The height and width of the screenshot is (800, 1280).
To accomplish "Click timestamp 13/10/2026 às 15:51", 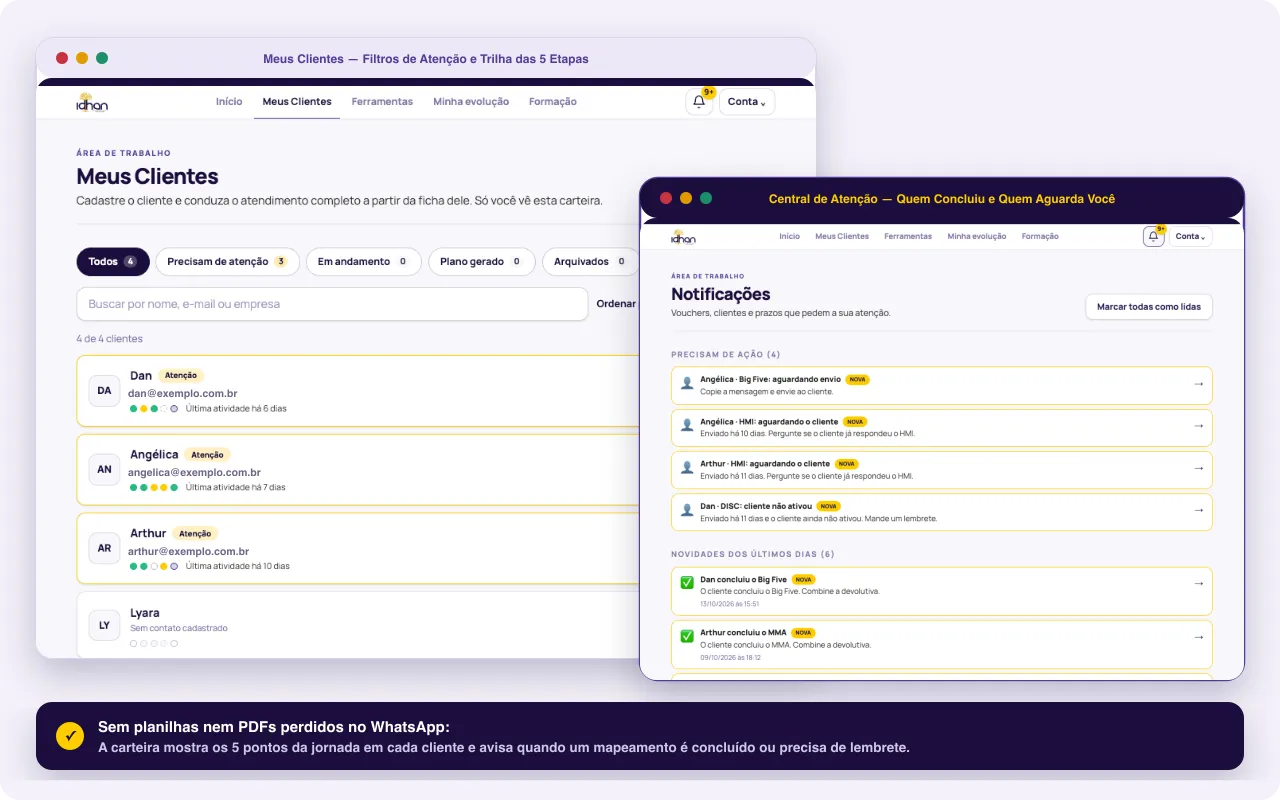I will click(730, 604).
